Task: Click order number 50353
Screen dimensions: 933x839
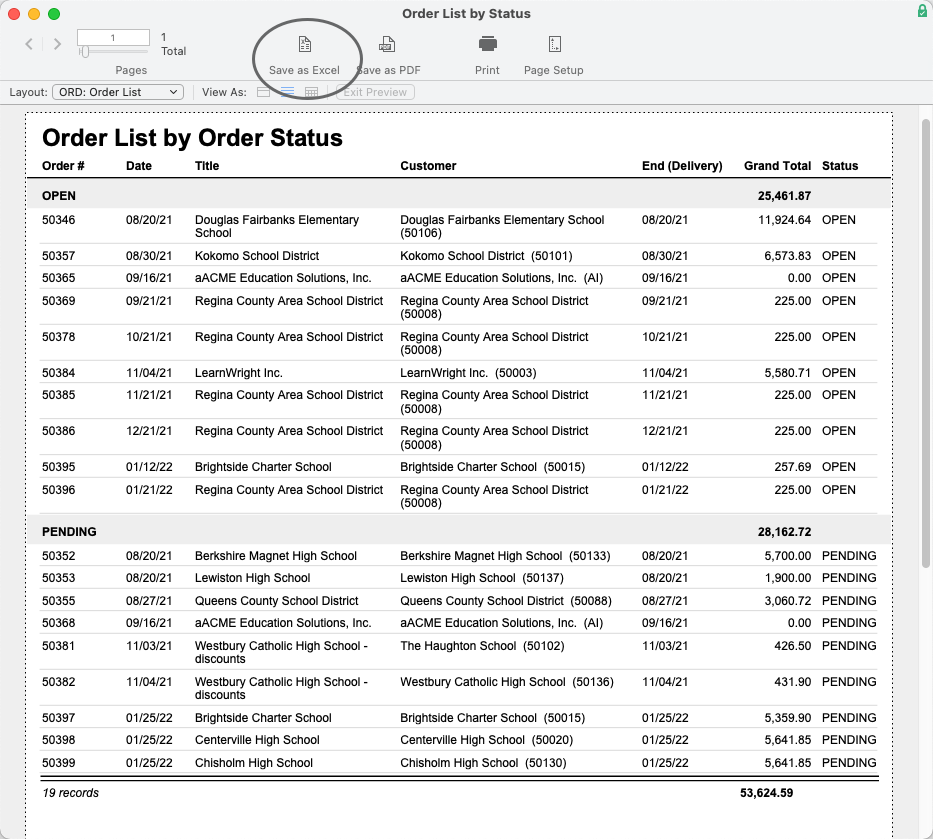Action: coord(58,578)
